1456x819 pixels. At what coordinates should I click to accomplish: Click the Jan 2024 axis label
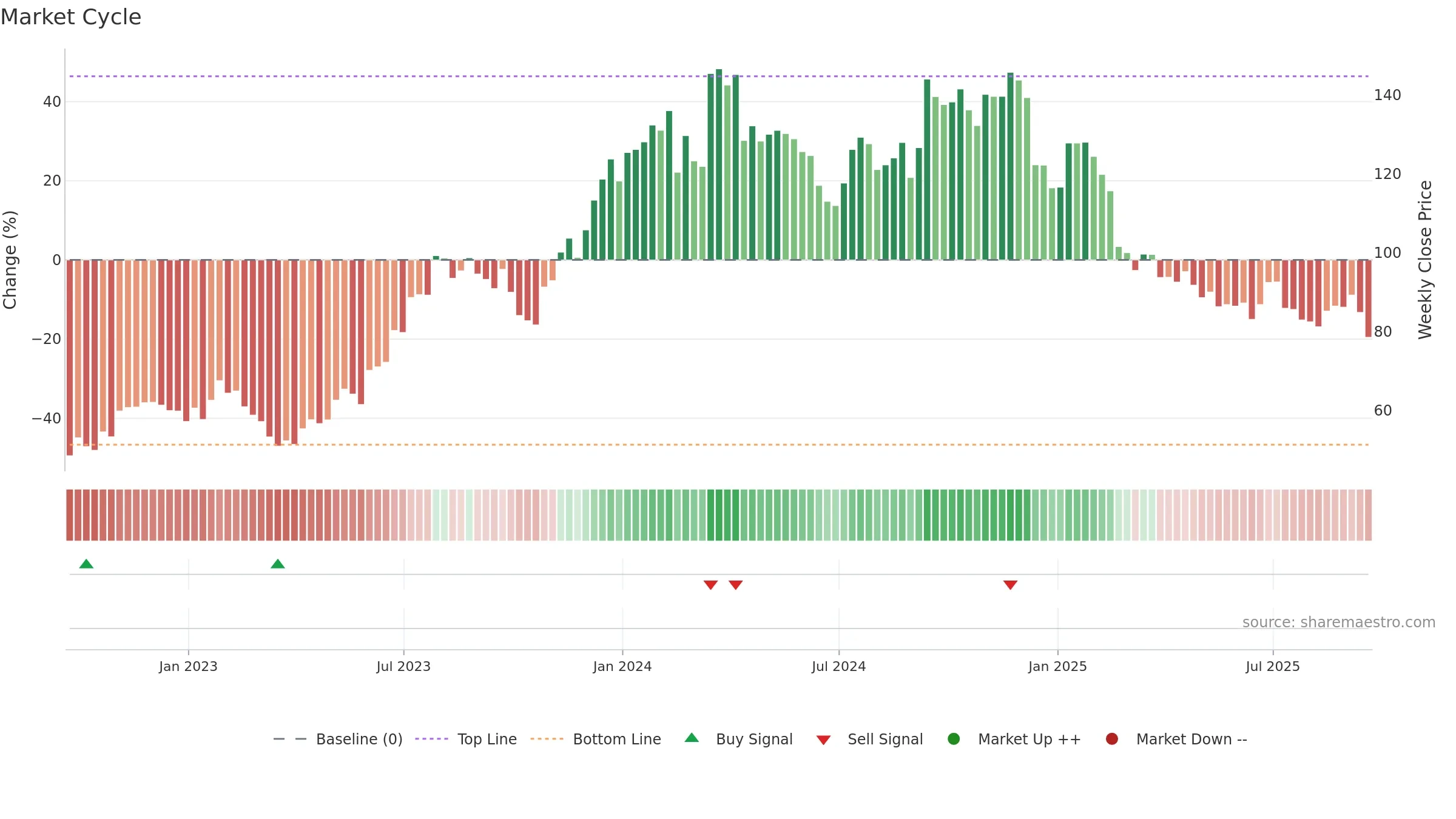tap(622, 667)
